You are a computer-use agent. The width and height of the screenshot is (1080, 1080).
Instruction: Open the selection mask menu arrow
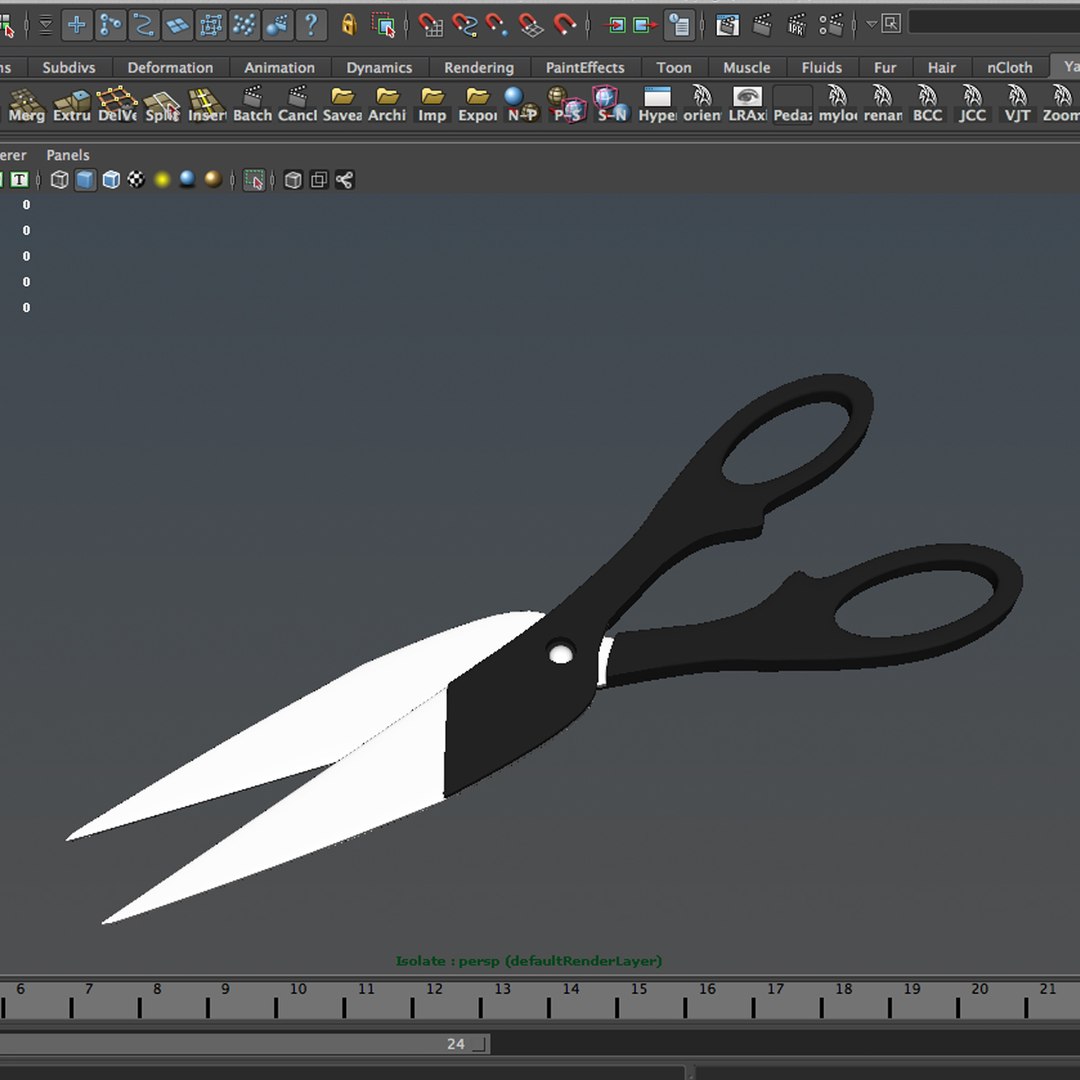click(45, 25)
